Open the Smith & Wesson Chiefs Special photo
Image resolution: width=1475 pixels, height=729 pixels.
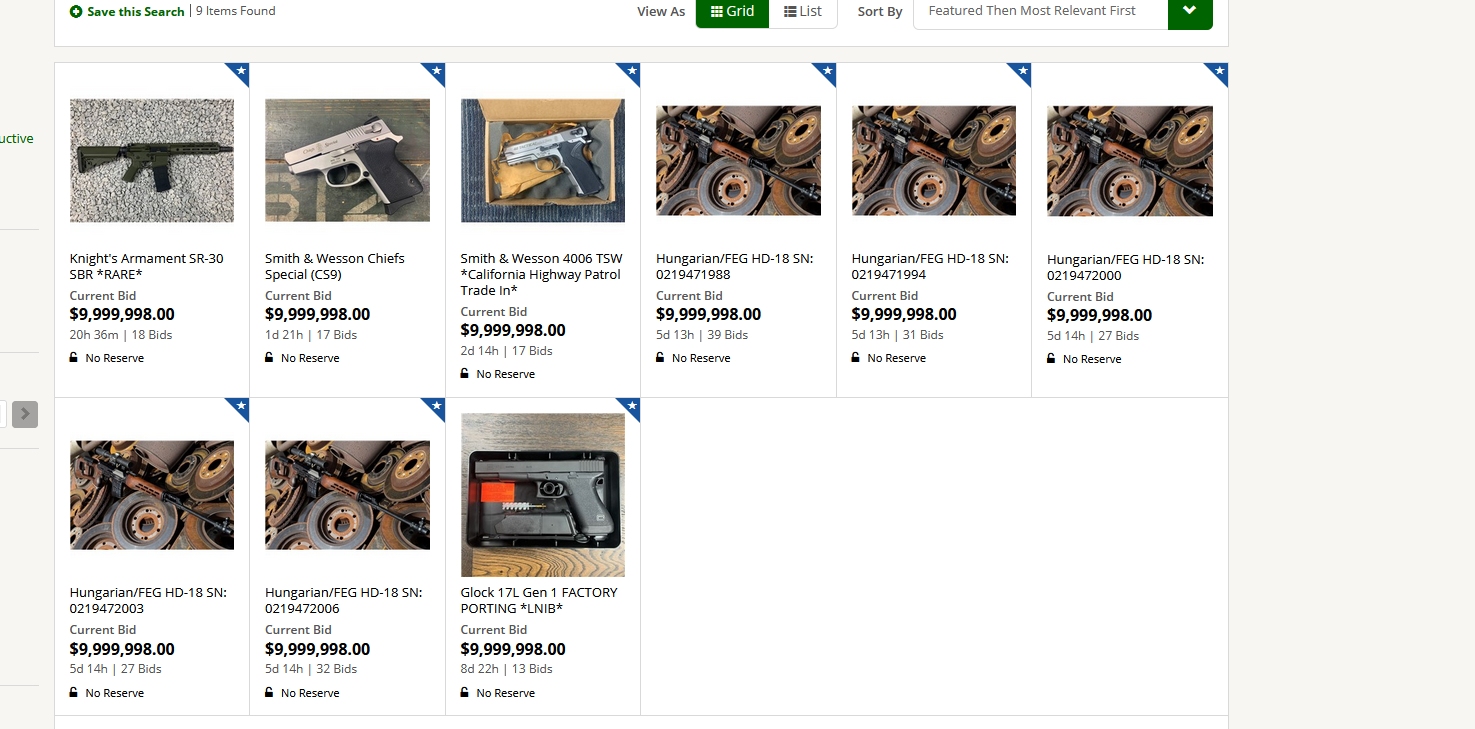pyautogui.click(x=347, y=160)
